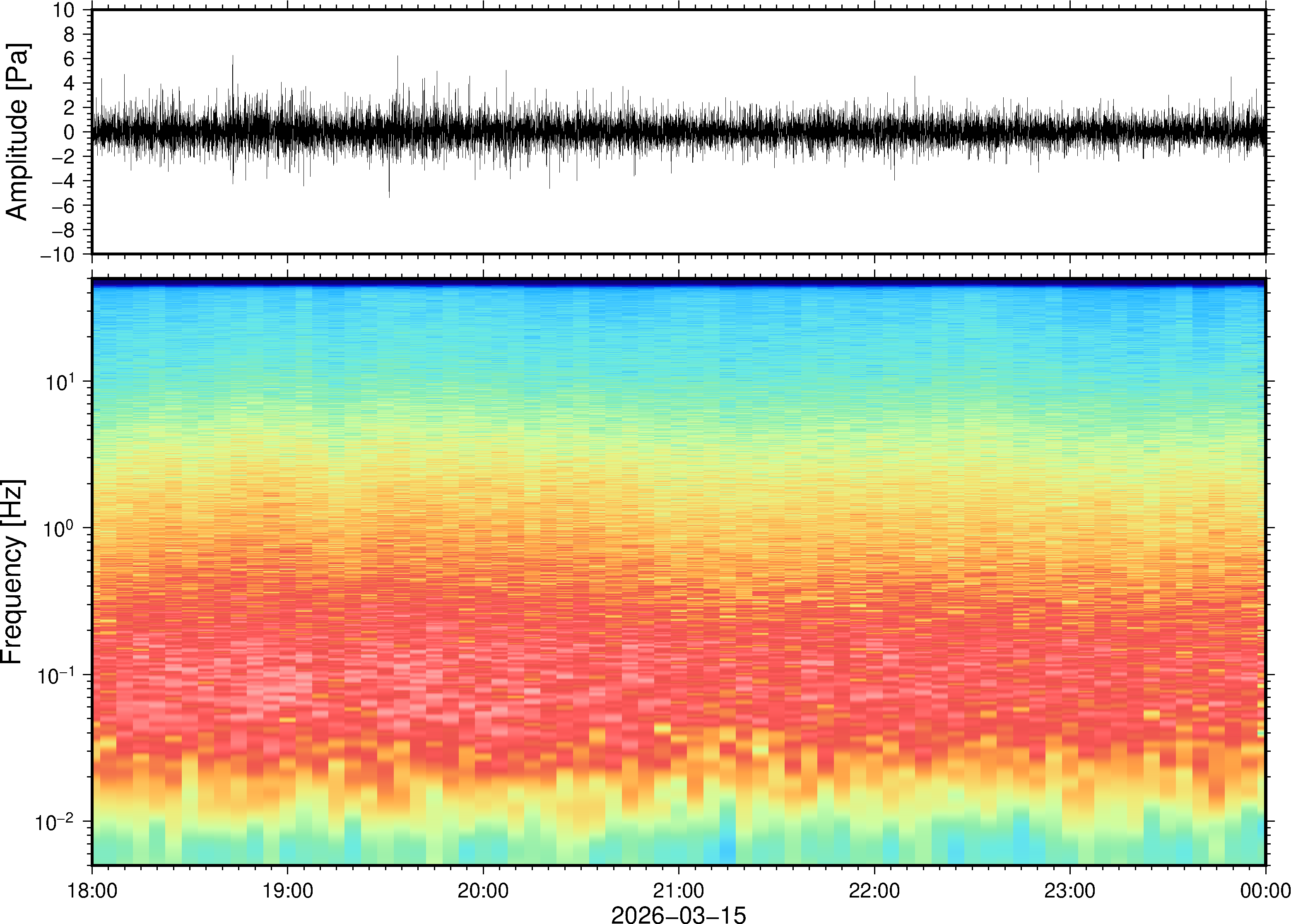The width and height of the screenshot is (1291, 924).
Task: Select the 2026-03-15 date label
Action: click(x=678, y=914)
